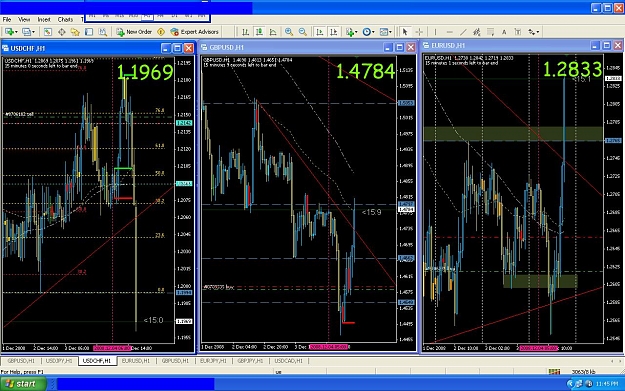
Task: Expand the Periods dropdown arrow
Action: point(373,32)
